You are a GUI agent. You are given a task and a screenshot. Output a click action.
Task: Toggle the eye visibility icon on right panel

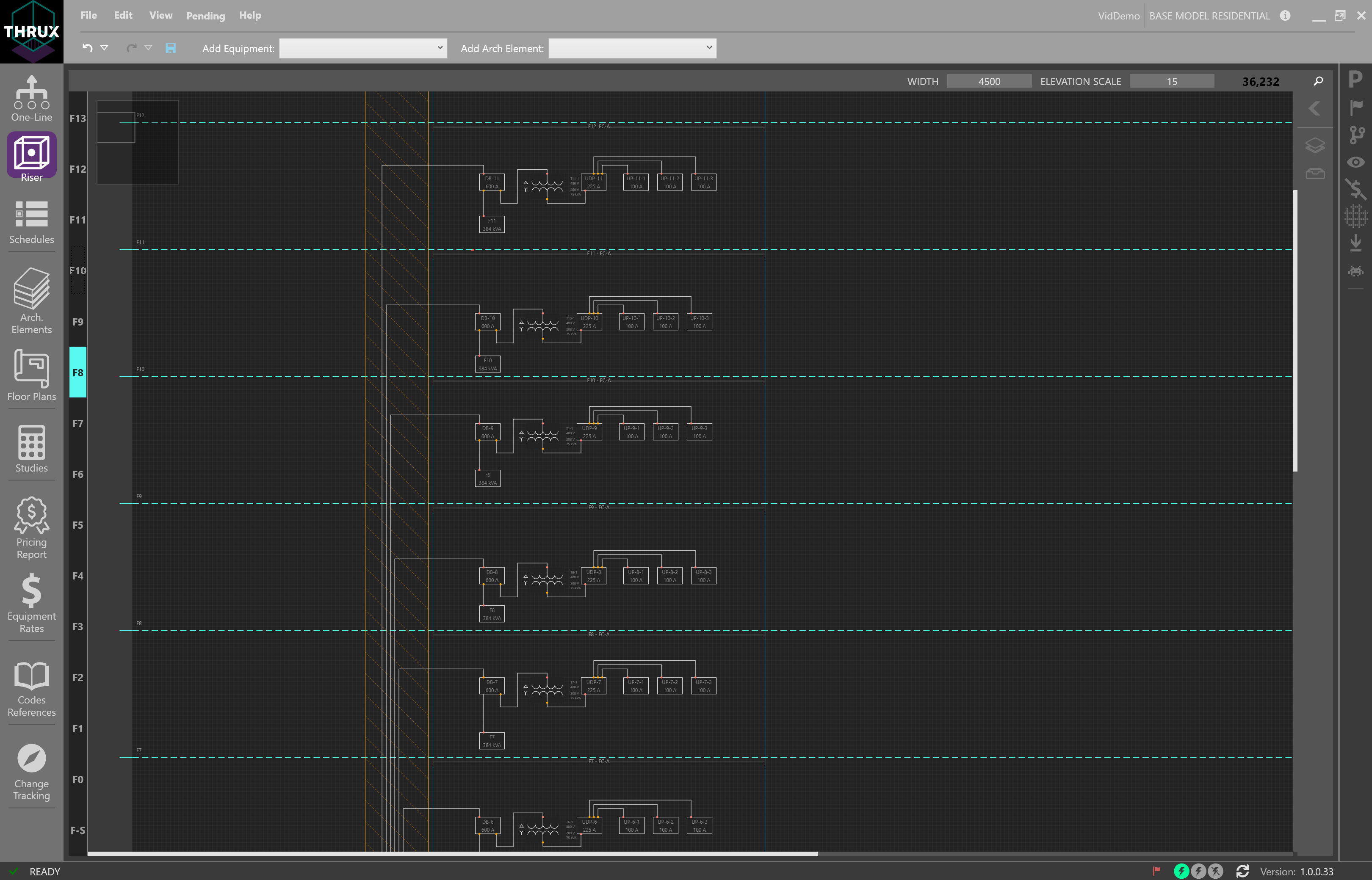(1356, 162)
